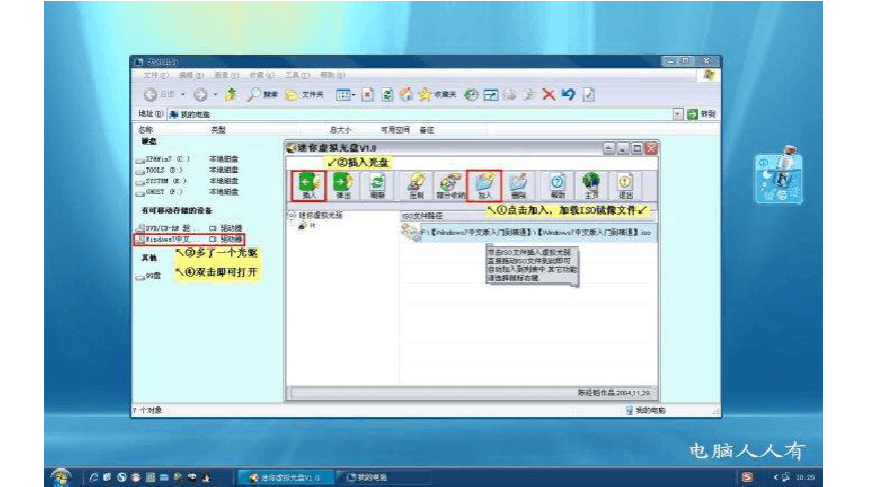893x487 pixels.
Task: Select the GHOST (F:) drive
Action: pos(159,192)
